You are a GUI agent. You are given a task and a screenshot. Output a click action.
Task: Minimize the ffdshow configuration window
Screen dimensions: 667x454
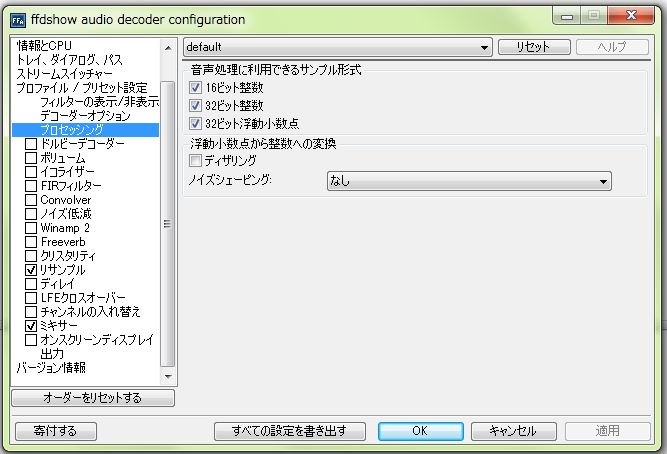click(567, 17)
